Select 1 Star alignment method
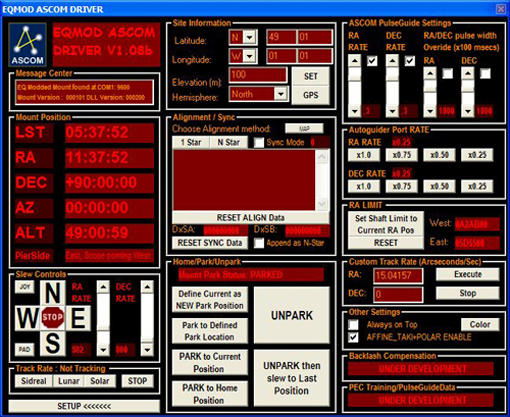Viewport: 510px width, 417px height. (191, 142)
